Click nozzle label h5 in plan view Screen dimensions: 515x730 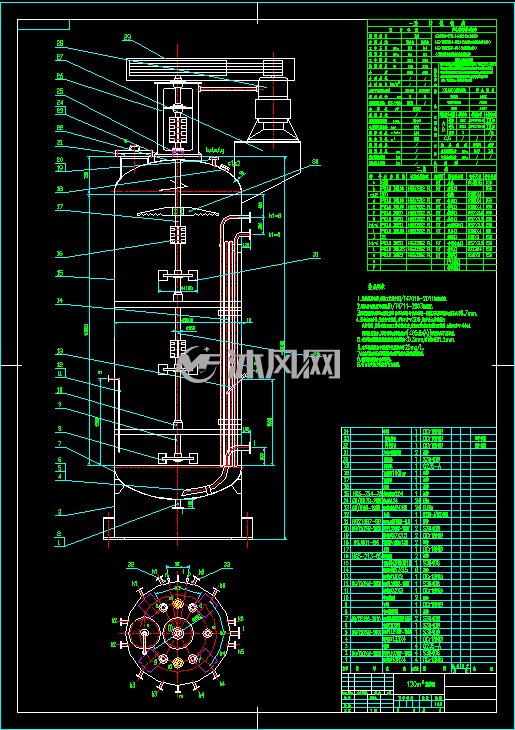pyautogui.click(x=242, y=651)
